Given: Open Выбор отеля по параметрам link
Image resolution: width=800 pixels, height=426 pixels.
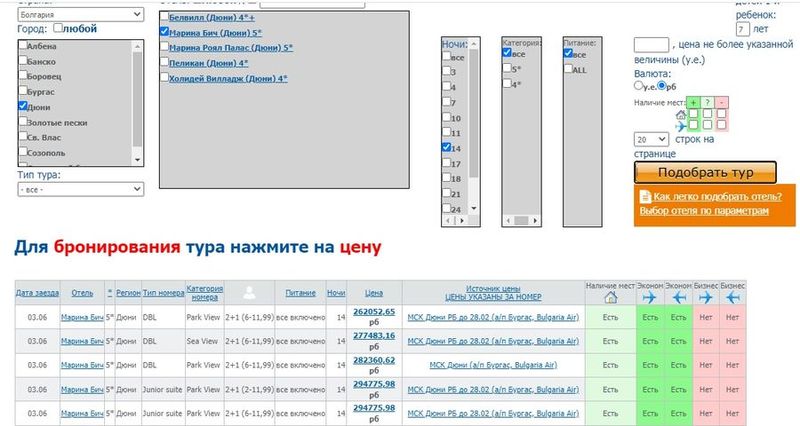Looking at the screenshot, I should [x=704, y=211].
